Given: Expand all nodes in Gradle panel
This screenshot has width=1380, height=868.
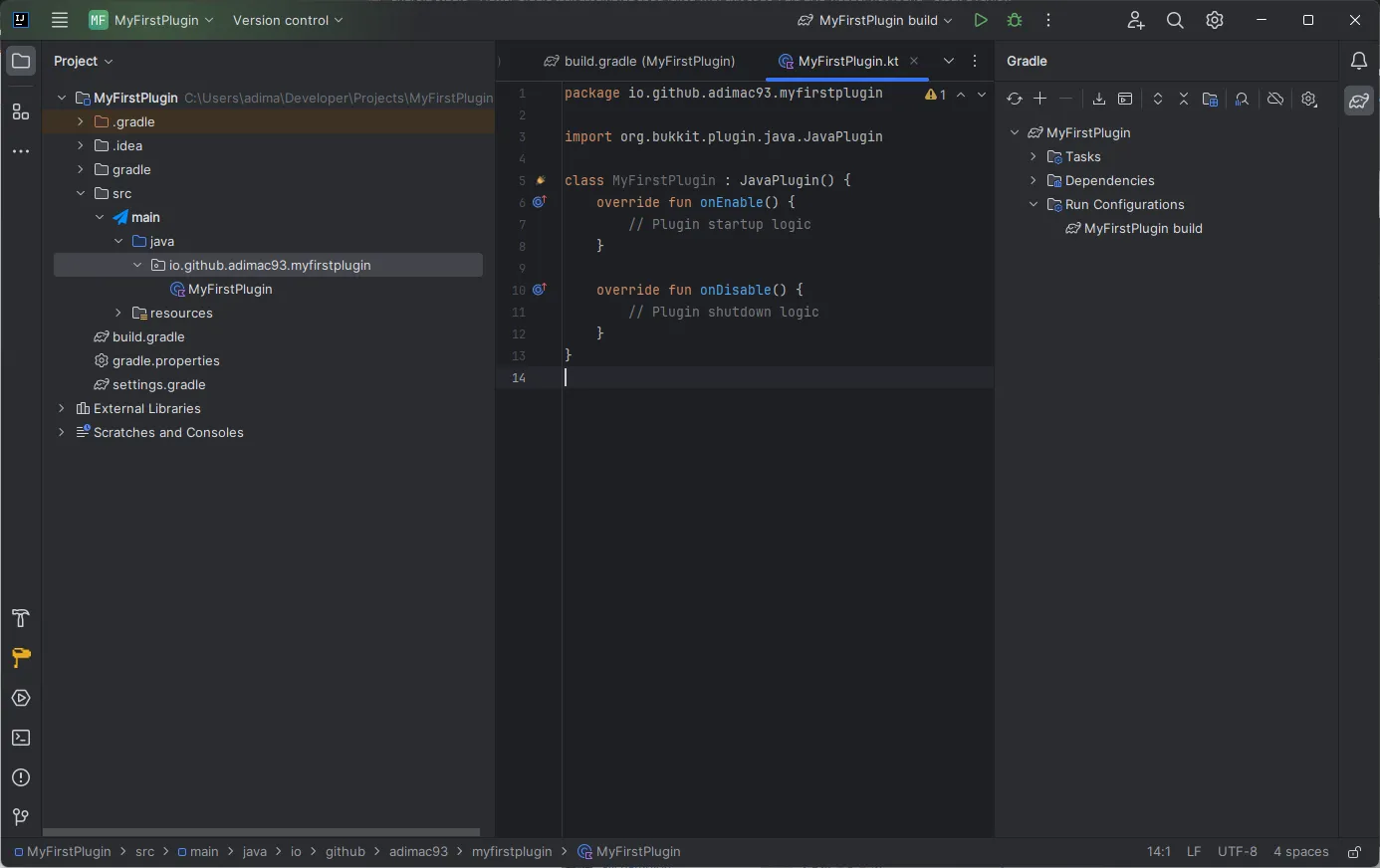Looking at the screenshot, I should coord(1158,99).
